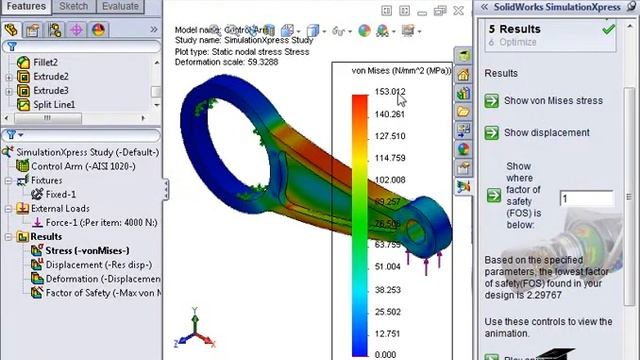Collapse the Results folder
The width and height of the screenshot is (640, 360).
(x=9, y=237)
